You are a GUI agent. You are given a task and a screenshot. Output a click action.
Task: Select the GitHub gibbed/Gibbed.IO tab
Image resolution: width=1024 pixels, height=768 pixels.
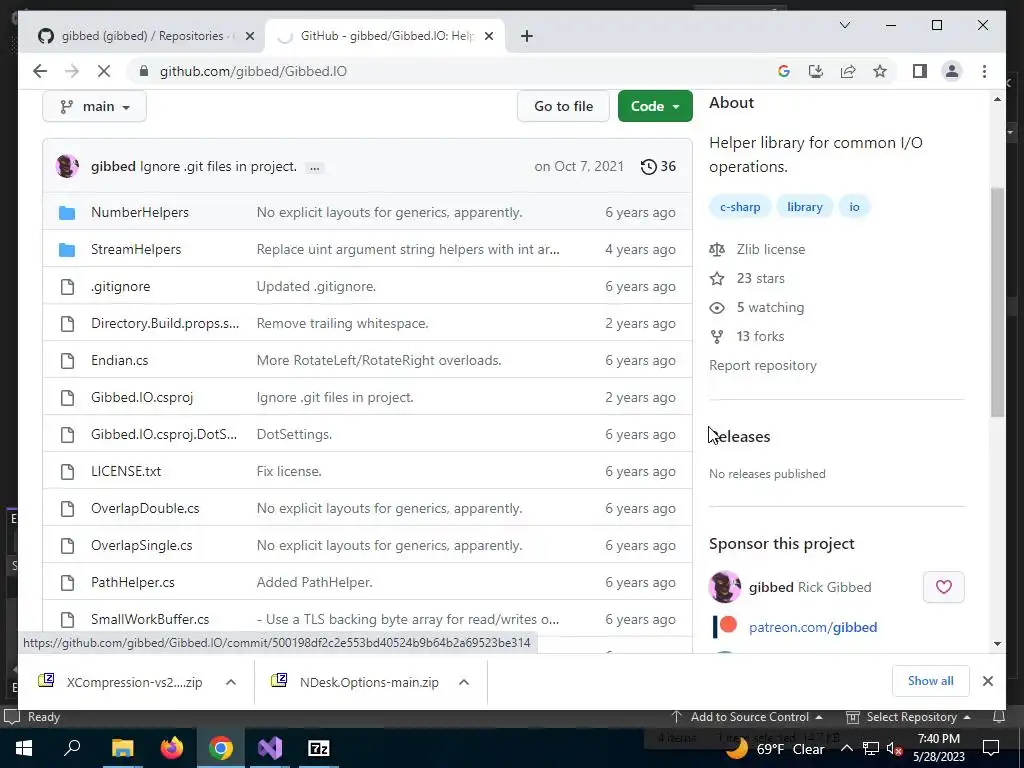coord(383,36)
